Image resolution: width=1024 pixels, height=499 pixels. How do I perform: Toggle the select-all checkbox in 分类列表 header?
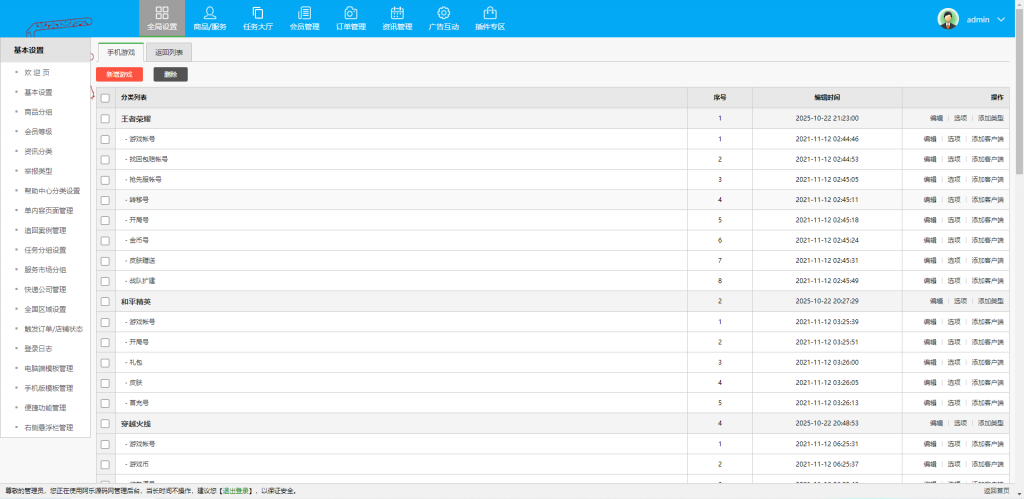pos(105,97)
